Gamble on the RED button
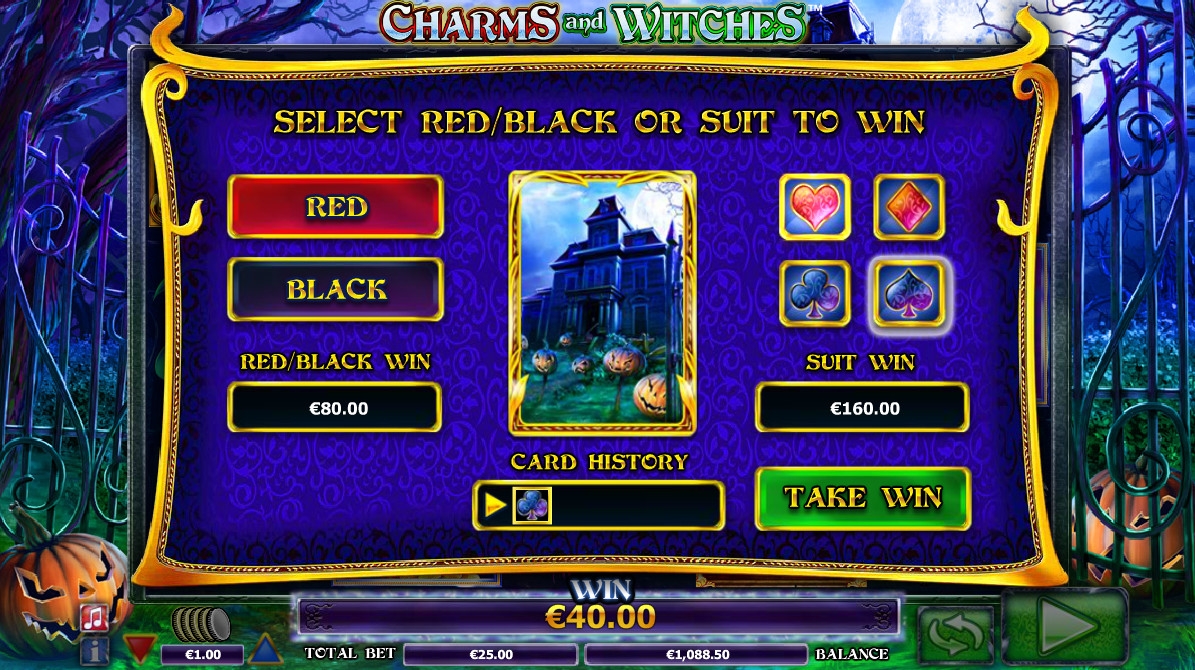 [x=335, y=207]
